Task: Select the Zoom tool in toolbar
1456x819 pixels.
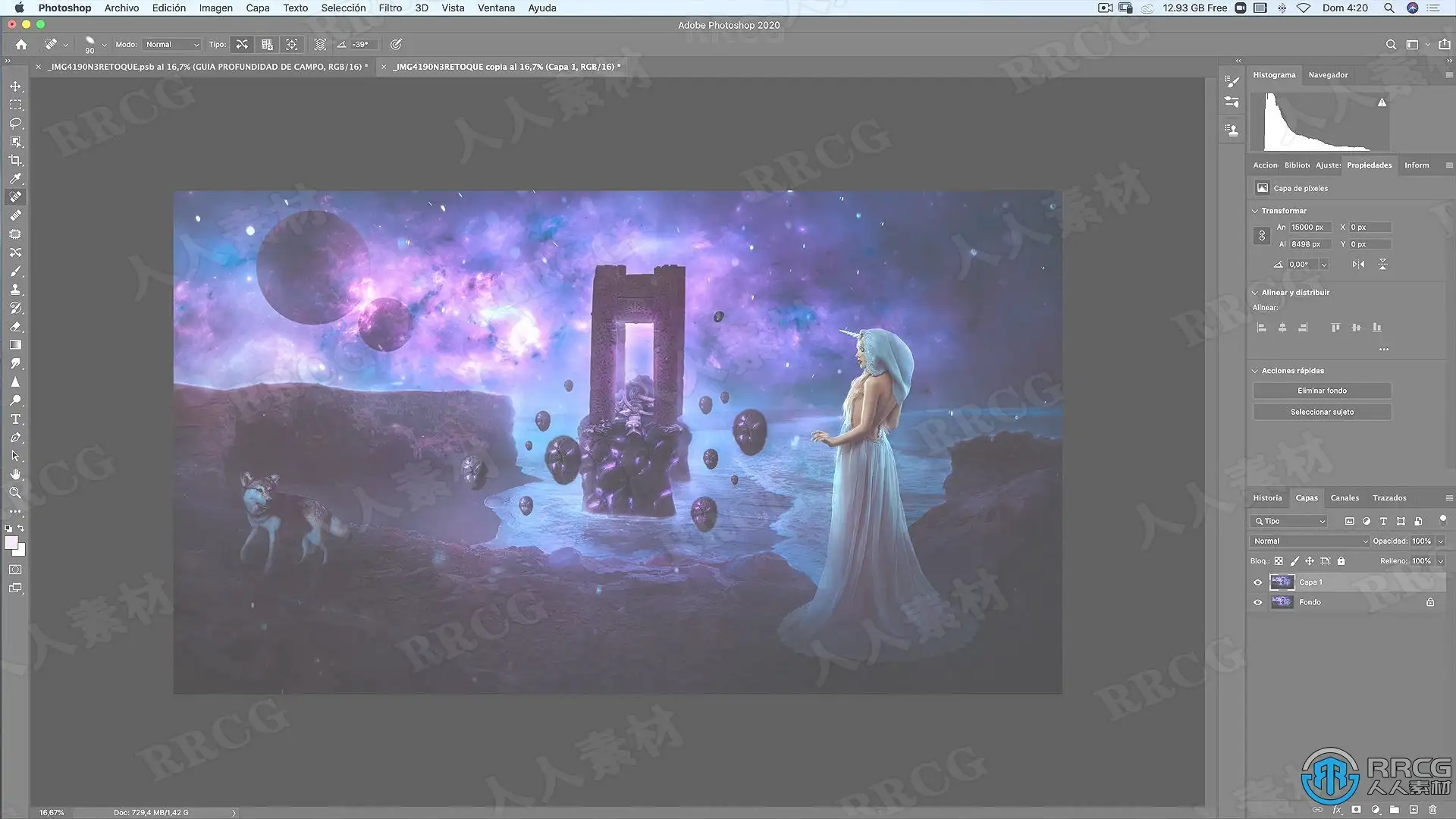Action: coord(15,493)
